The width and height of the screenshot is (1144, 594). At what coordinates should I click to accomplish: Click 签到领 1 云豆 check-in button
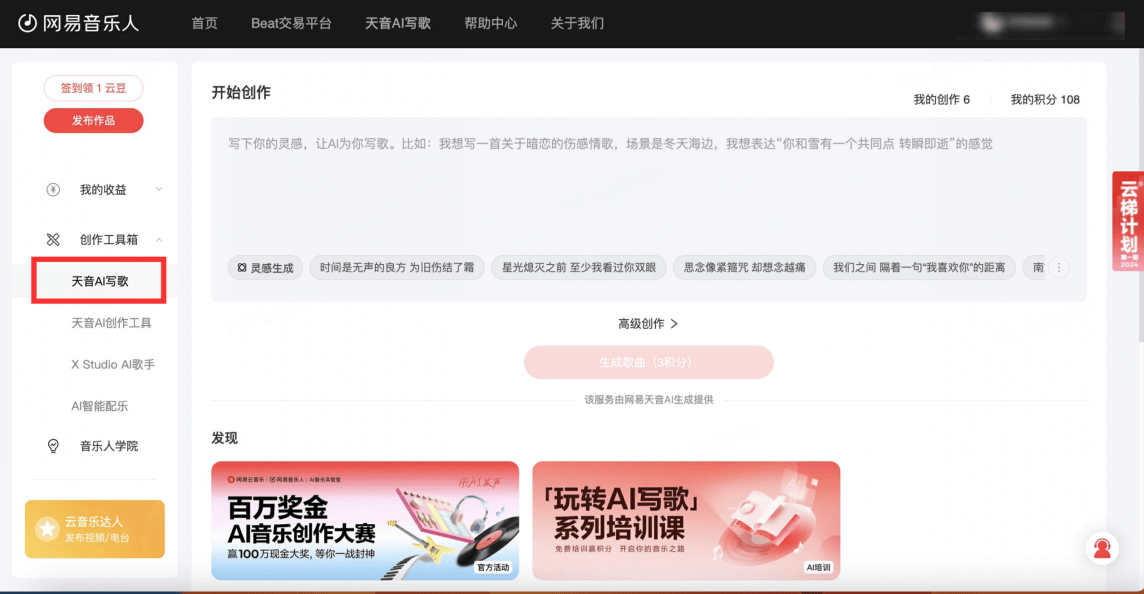click(x=93, y=88)
